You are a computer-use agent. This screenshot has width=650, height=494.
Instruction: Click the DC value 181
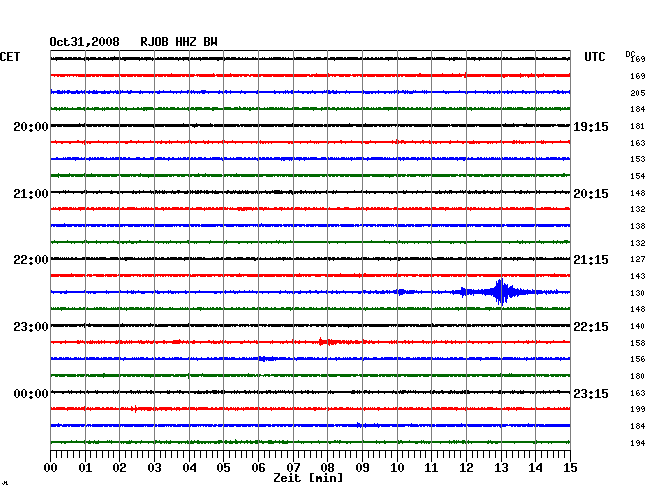tap(638, 126)
